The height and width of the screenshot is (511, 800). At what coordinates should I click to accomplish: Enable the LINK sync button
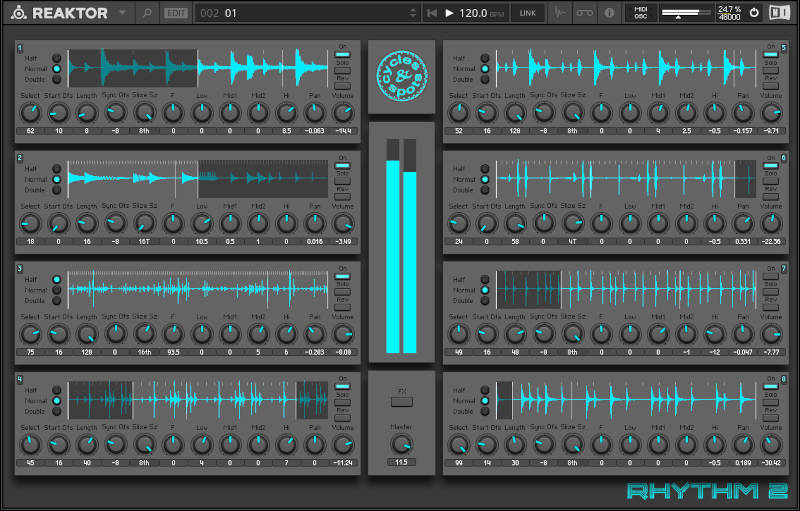pos(525,13)
